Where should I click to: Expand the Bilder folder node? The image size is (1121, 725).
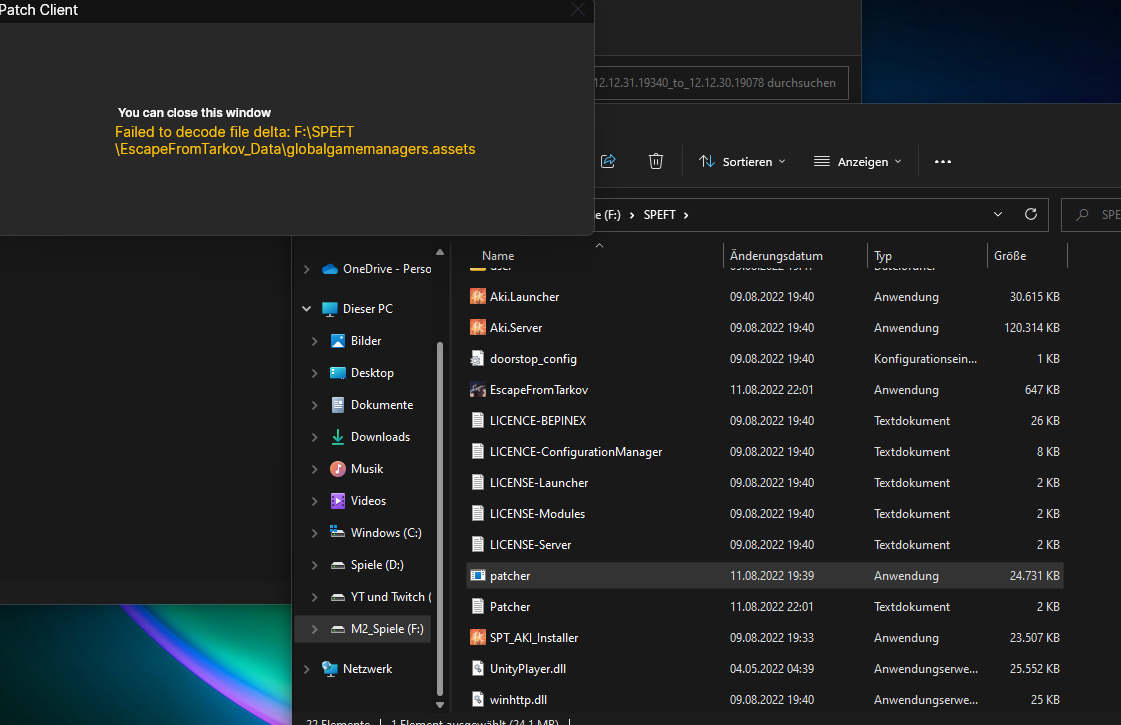click(x=315, y=341)
